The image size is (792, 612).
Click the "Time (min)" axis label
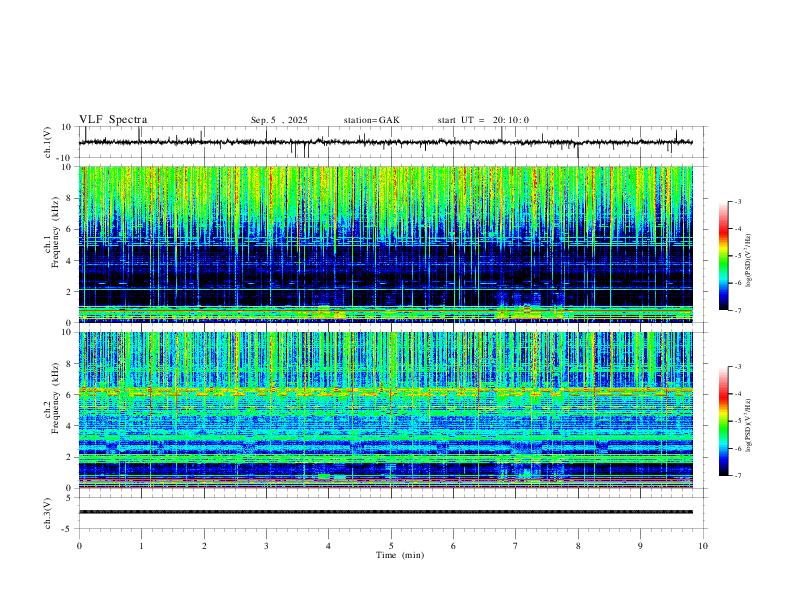pyautogui.click(x=400, y=555)
